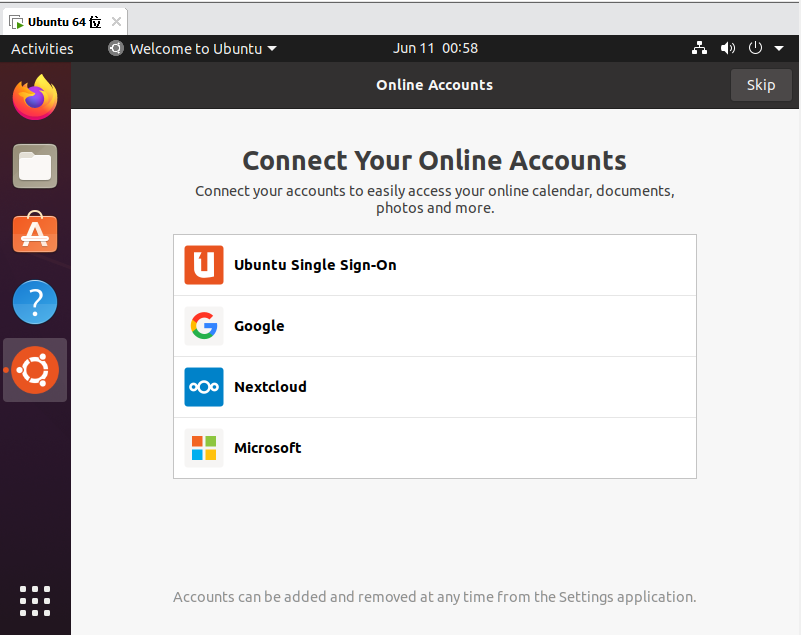Open the network status indicator
The image size is (801, 635).
pos(699,48)
